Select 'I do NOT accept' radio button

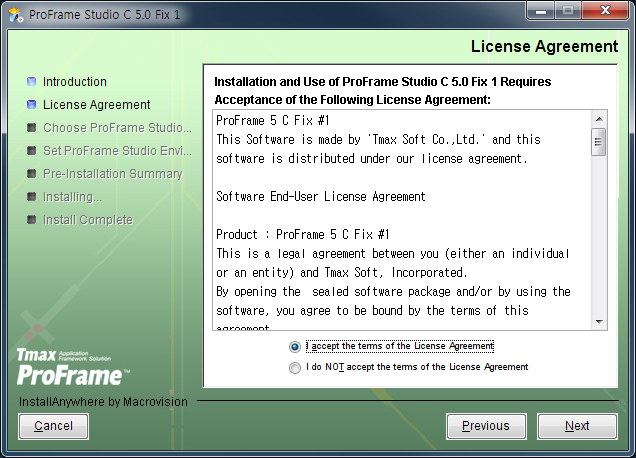[x=294, y=368]
